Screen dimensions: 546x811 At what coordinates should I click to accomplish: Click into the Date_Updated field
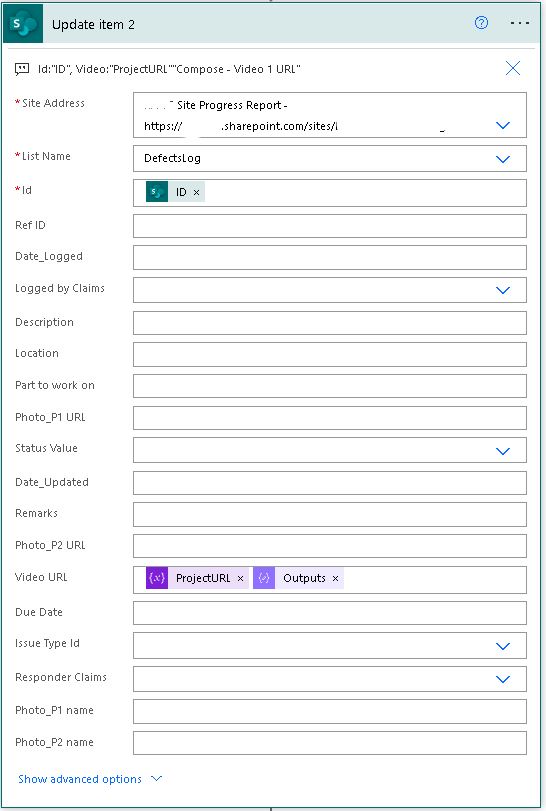(330, 483)
